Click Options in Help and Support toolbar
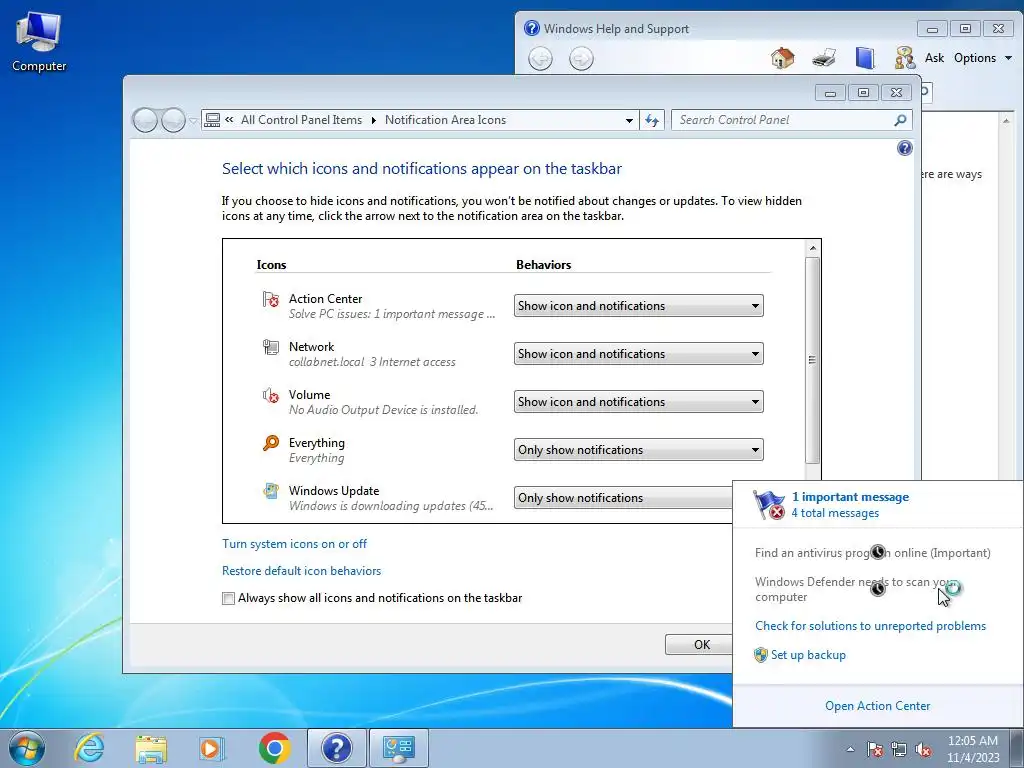 click(x=974, y=58)
